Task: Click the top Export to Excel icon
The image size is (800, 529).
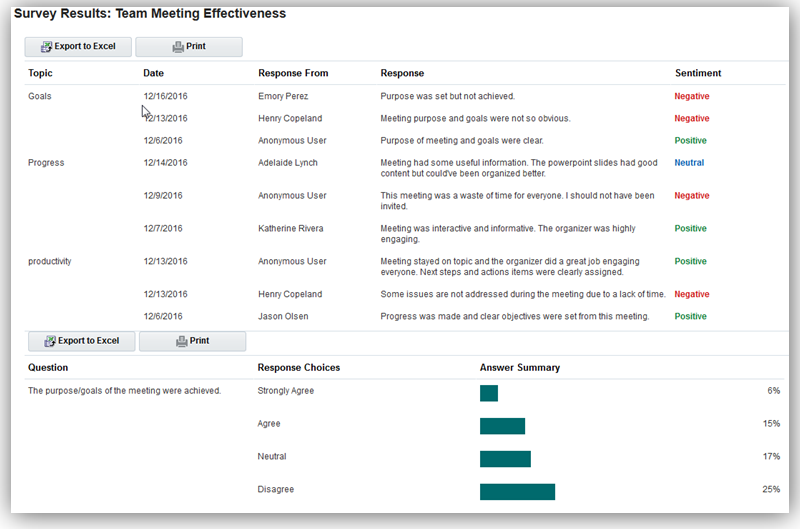Action: (x=46, y=47)
